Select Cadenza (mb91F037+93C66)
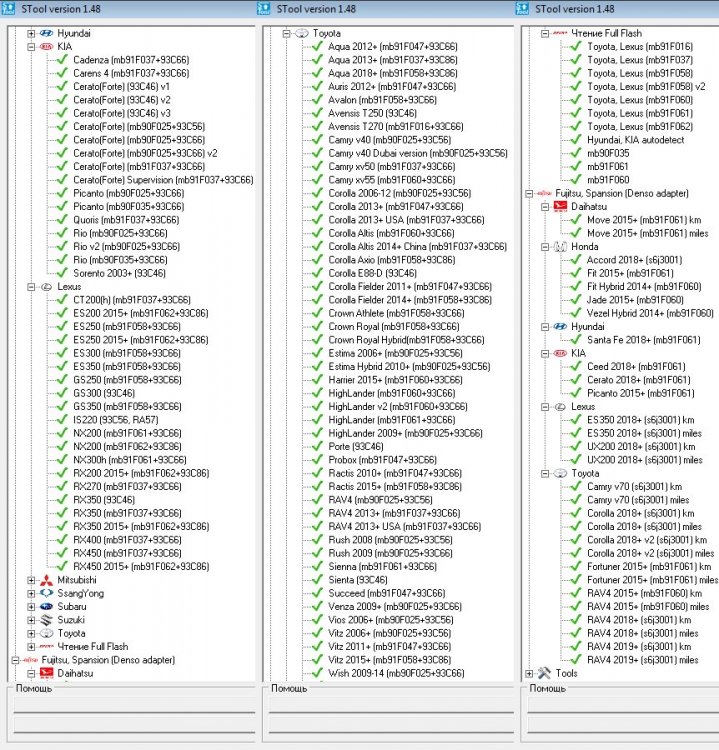 (131, 60)
